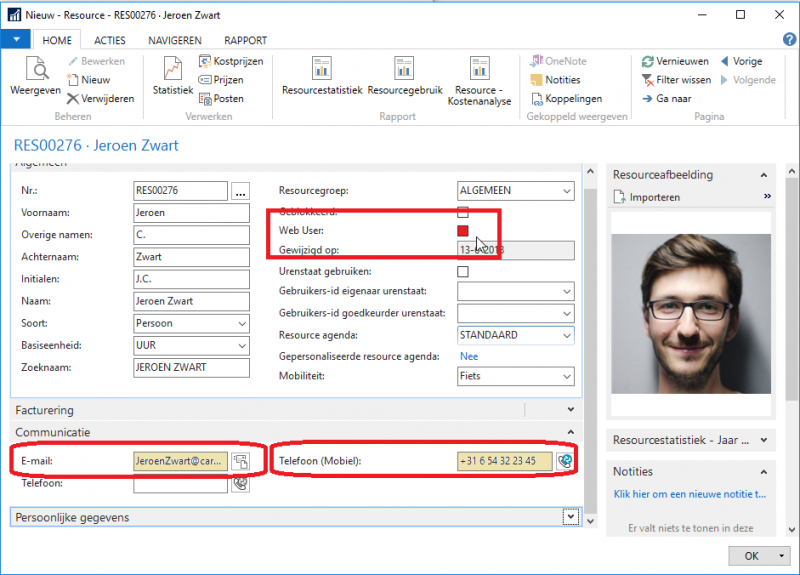Open Statistiek for the resource

(173, 76)
